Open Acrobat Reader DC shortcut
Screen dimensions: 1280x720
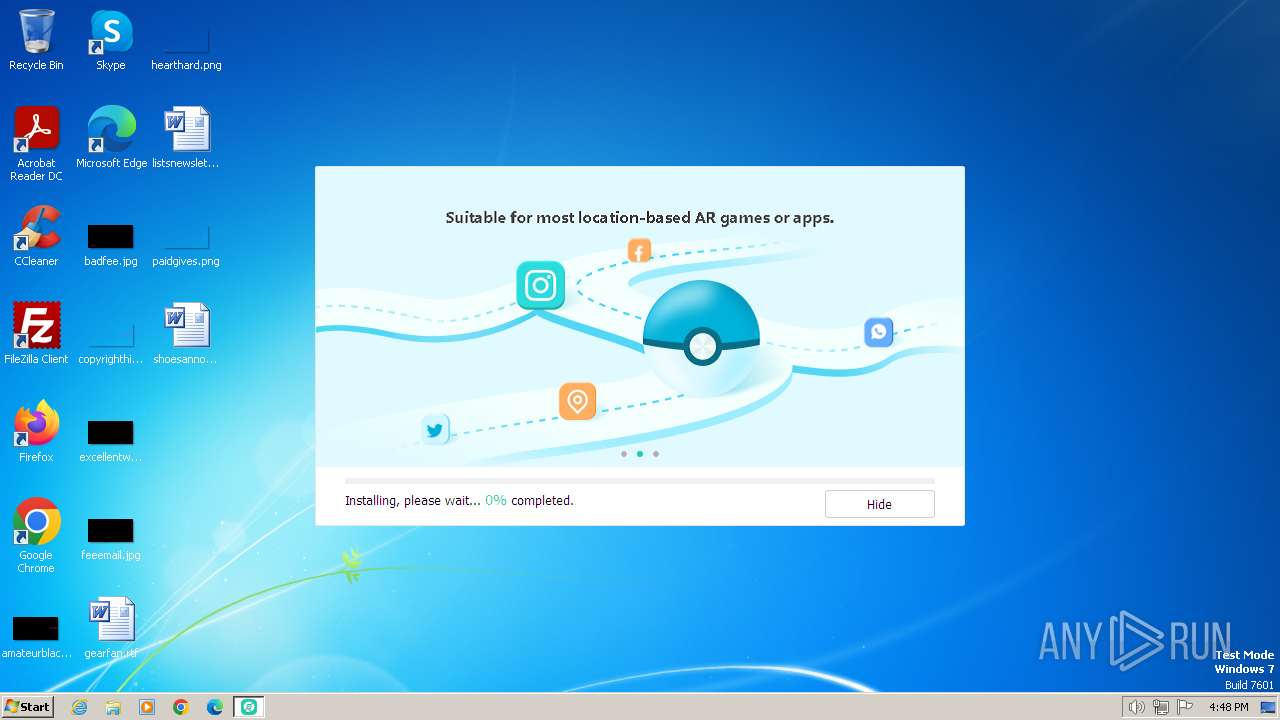tap(36, 144)
